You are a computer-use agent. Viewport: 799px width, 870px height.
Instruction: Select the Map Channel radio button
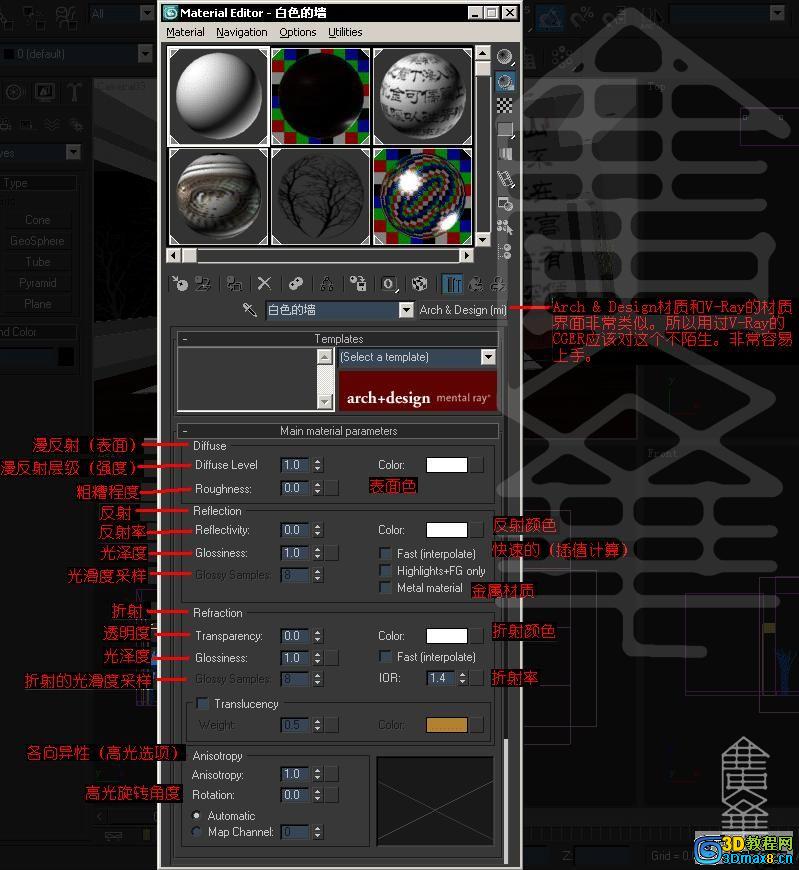(x=196, y=832)
